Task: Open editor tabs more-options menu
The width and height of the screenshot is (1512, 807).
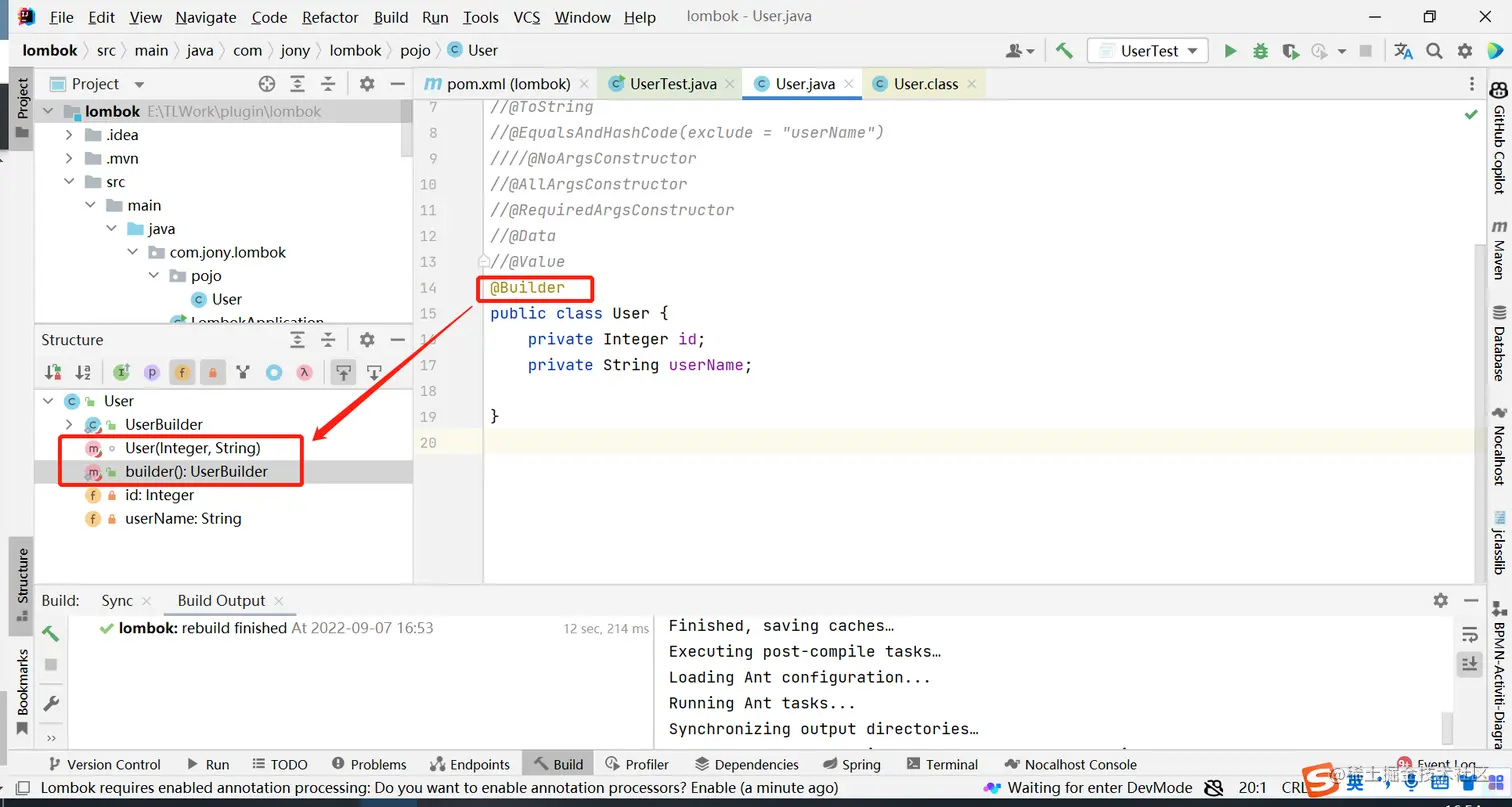Action: point(1471,84)
